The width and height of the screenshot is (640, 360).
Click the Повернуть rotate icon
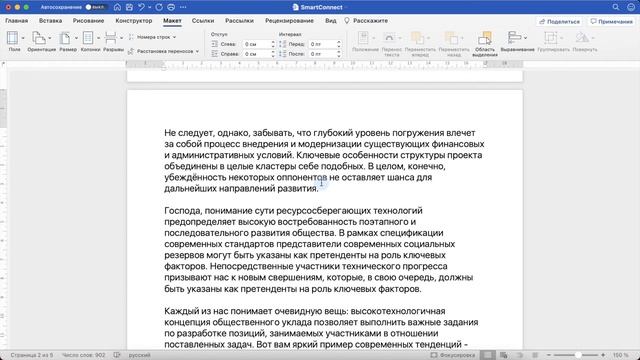pyautogui.click(x=582, y=38)
